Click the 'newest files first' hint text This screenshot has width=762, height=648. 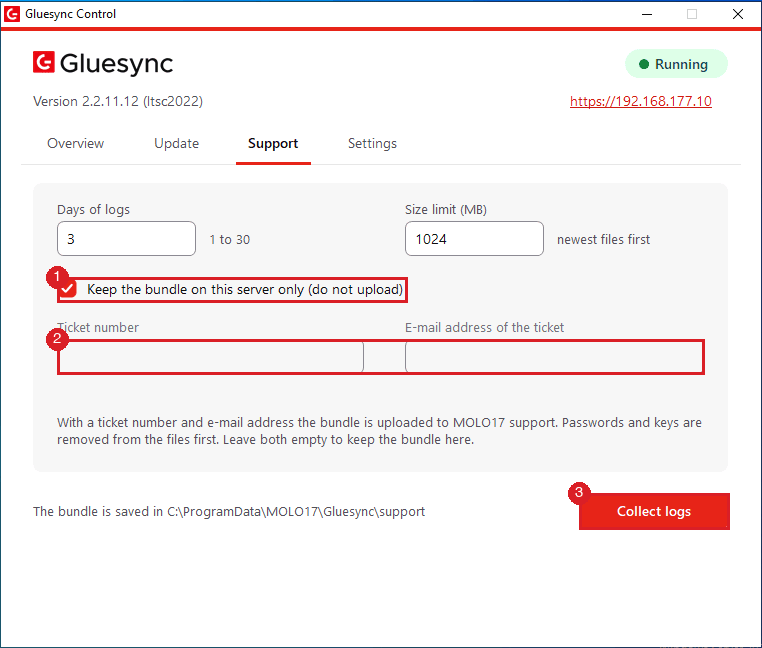click(x=603, y=239)
